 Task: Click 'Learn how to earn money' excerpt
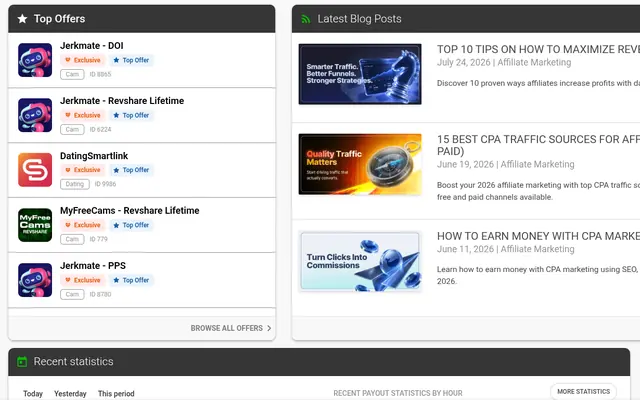pyautogui.click(x=538, y=275)
